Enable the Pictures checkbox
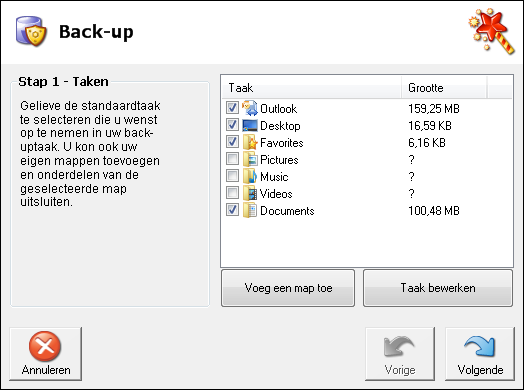 tap(232, 159)
